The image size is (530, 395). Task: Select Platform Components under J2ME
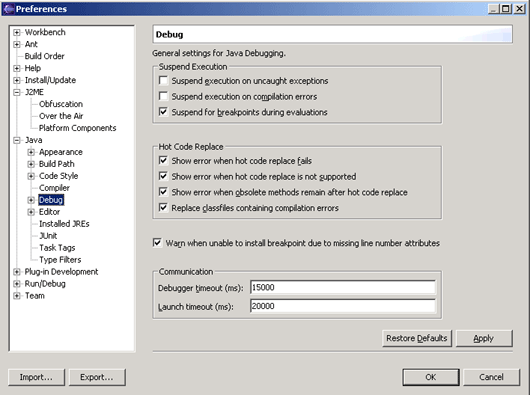tap(77, 128)
